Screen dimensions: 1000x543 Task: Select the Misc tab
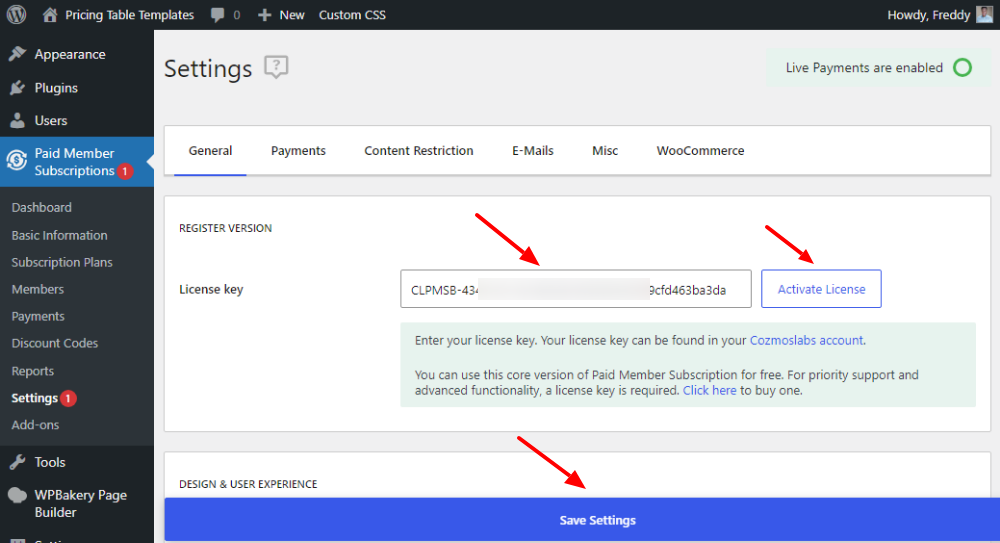coord(605,151)
